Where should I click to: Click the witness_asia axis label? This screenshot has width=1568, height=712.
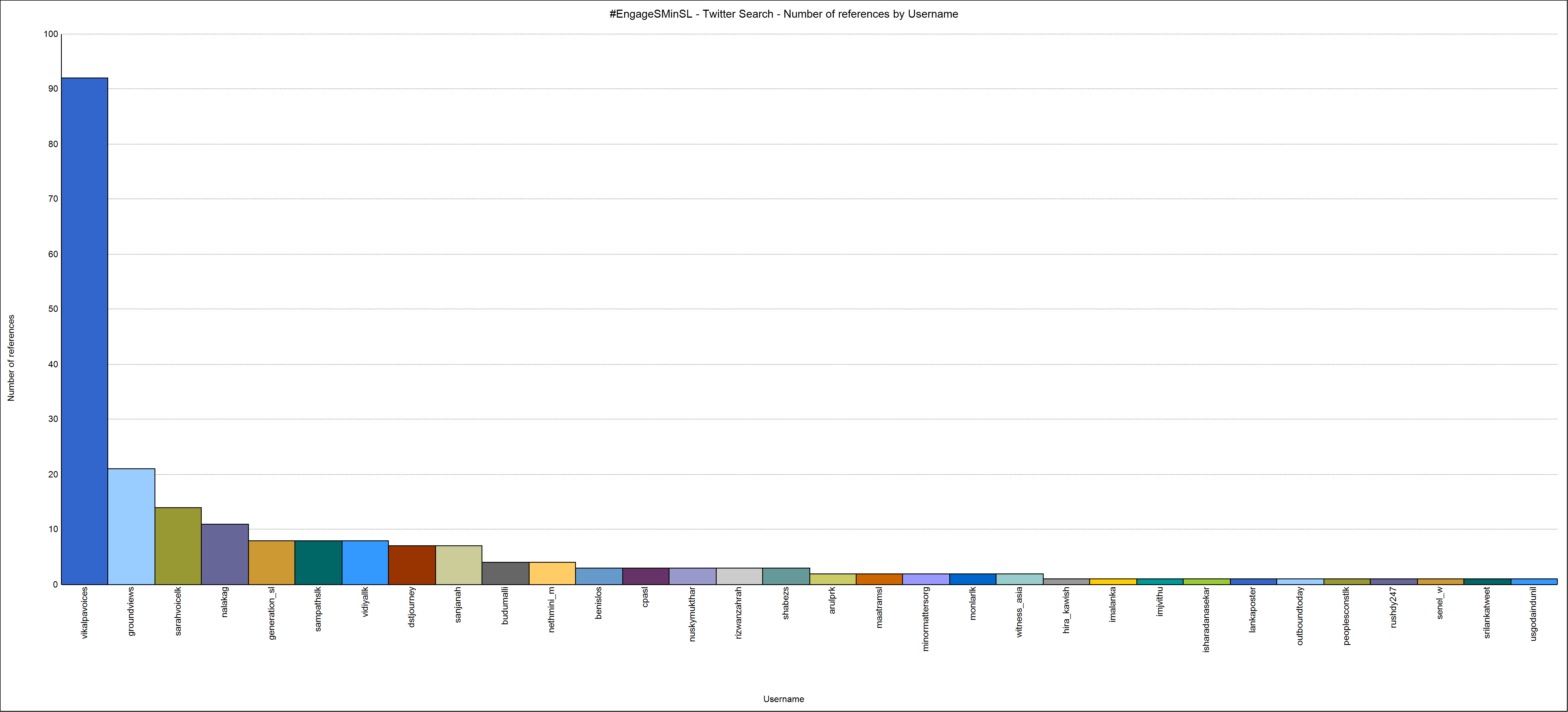pos(1020,612)
